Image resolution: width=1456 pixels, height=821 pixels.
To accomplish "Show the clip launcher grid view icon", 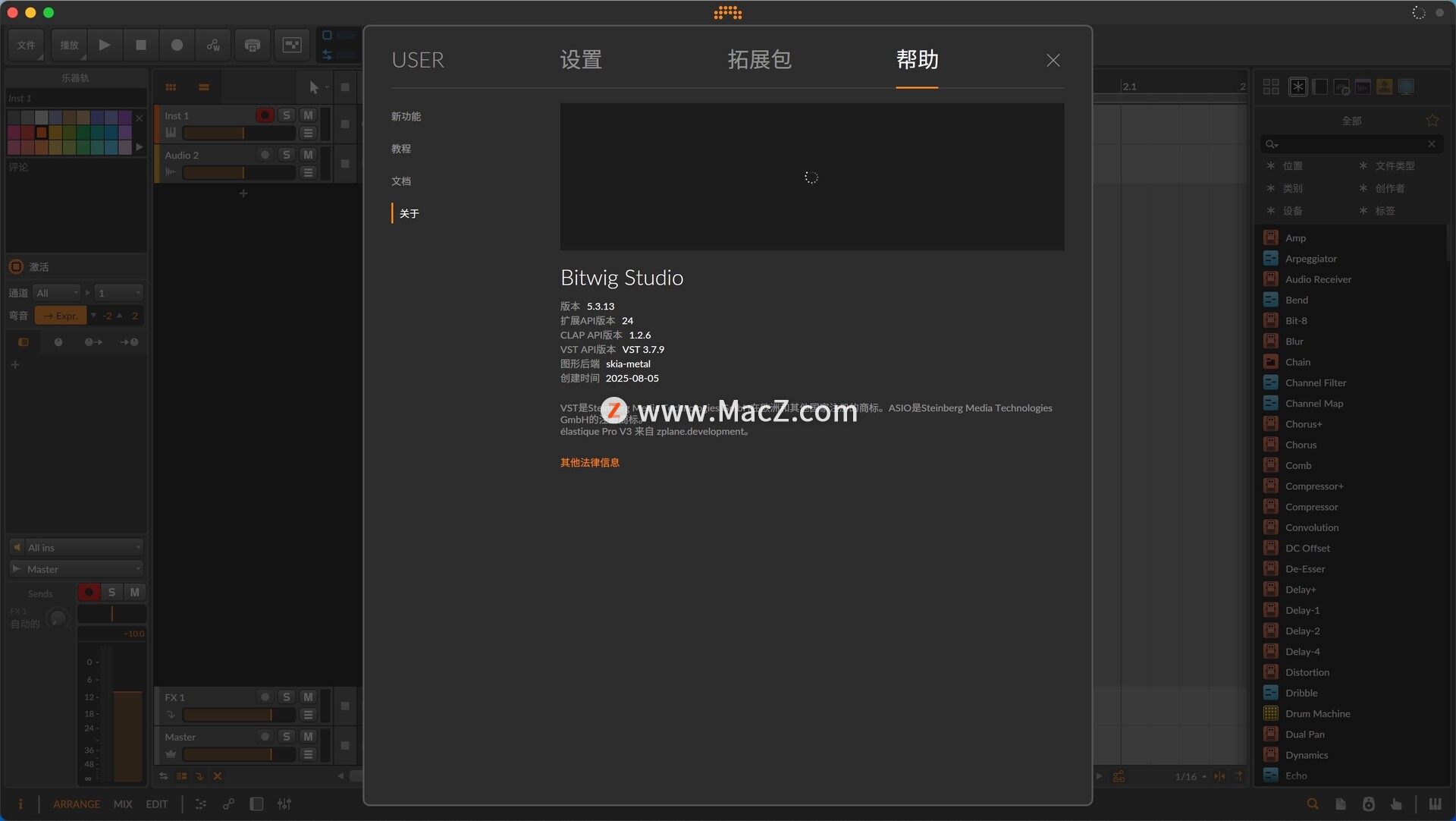I will [171, 87].
